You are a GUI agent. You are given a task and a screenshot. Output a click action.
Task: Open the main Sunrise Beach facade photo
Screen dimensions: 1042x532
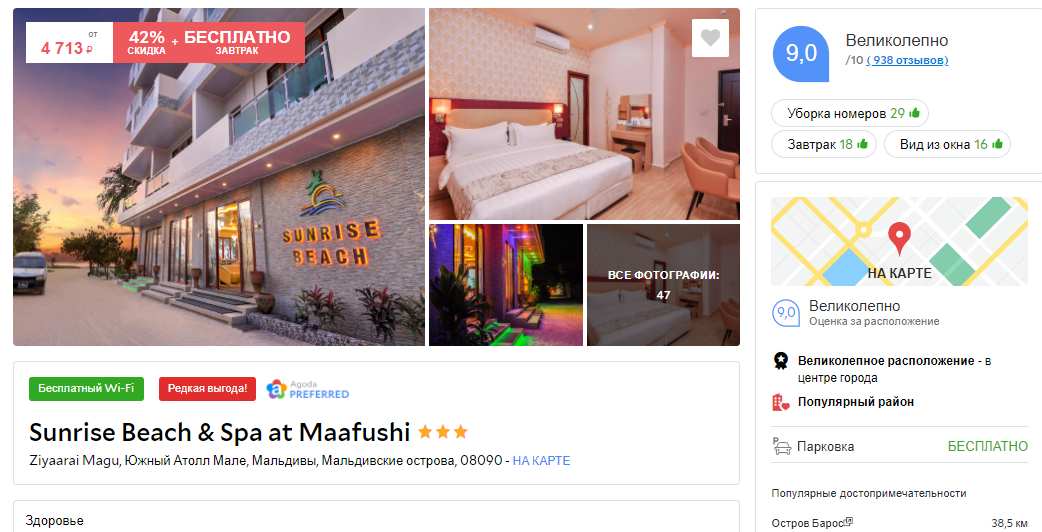pyautogui.click(x=219, y=177)
